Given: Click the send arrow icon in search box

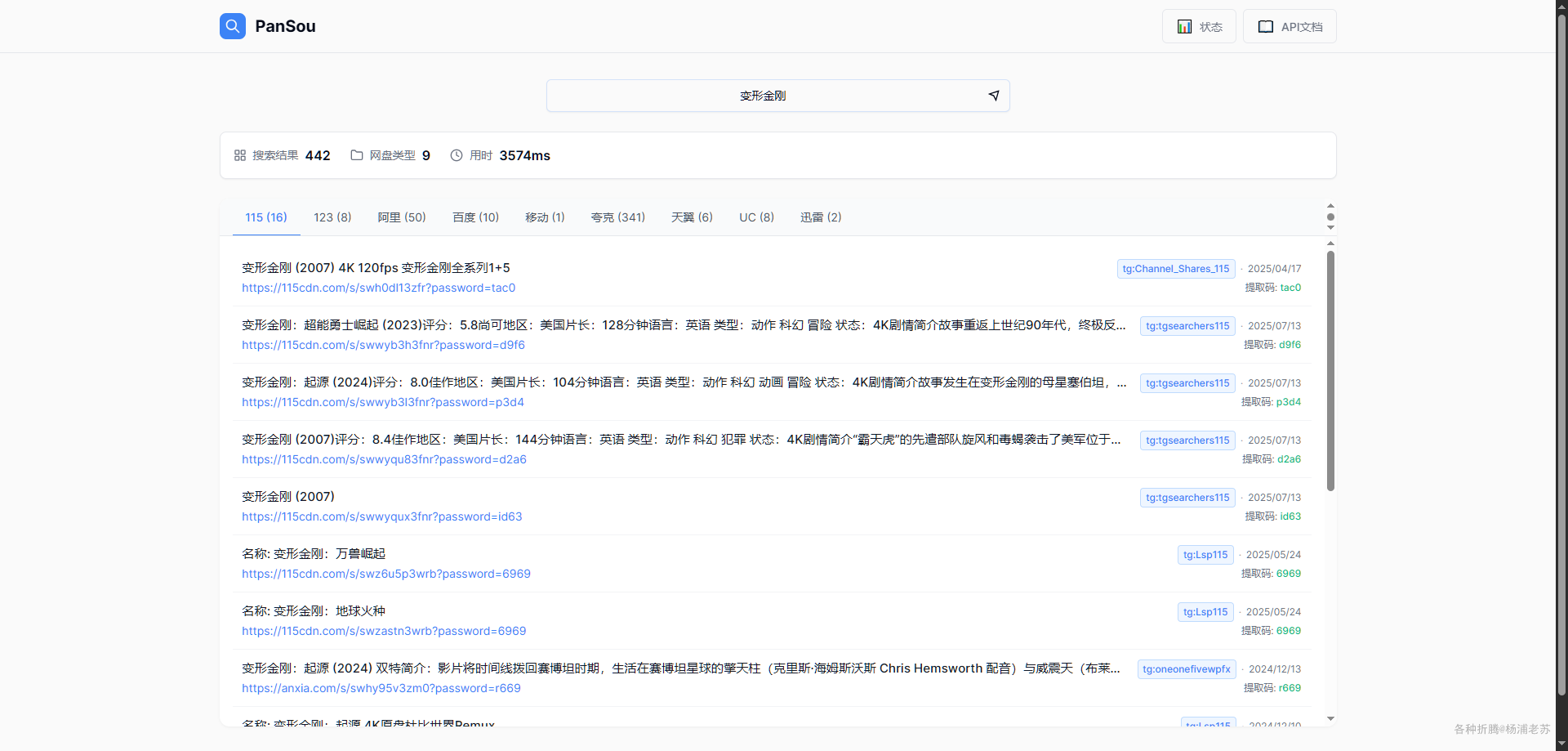Looking at the screenshot, I should (x=994, y=96).
